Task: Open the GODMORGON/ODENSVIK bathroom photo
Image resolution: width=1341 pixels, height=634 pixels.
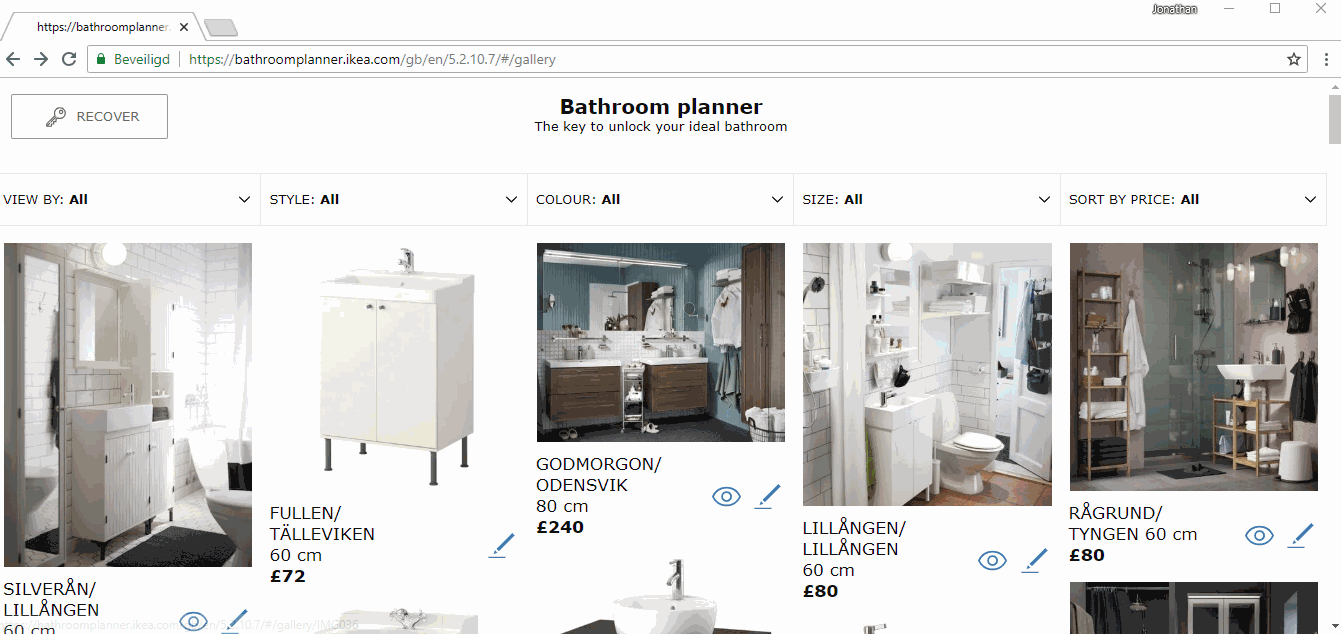Action: tap(661, 342)
